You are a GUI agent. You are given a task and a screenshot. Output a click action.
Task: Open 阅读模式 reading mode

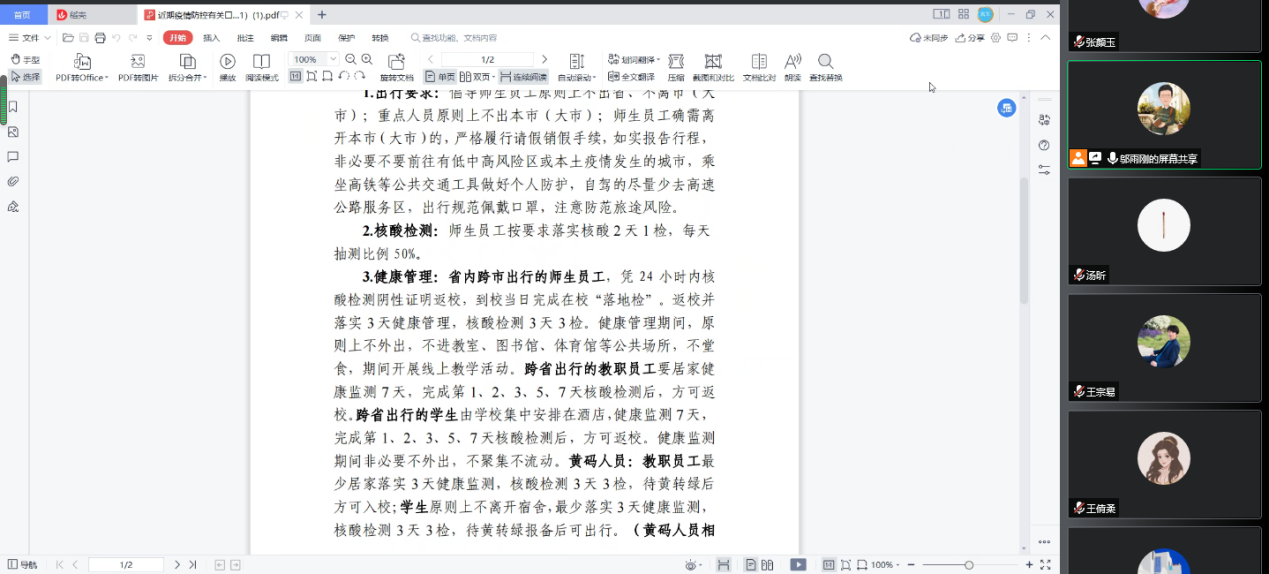click(x=262, y=62)
